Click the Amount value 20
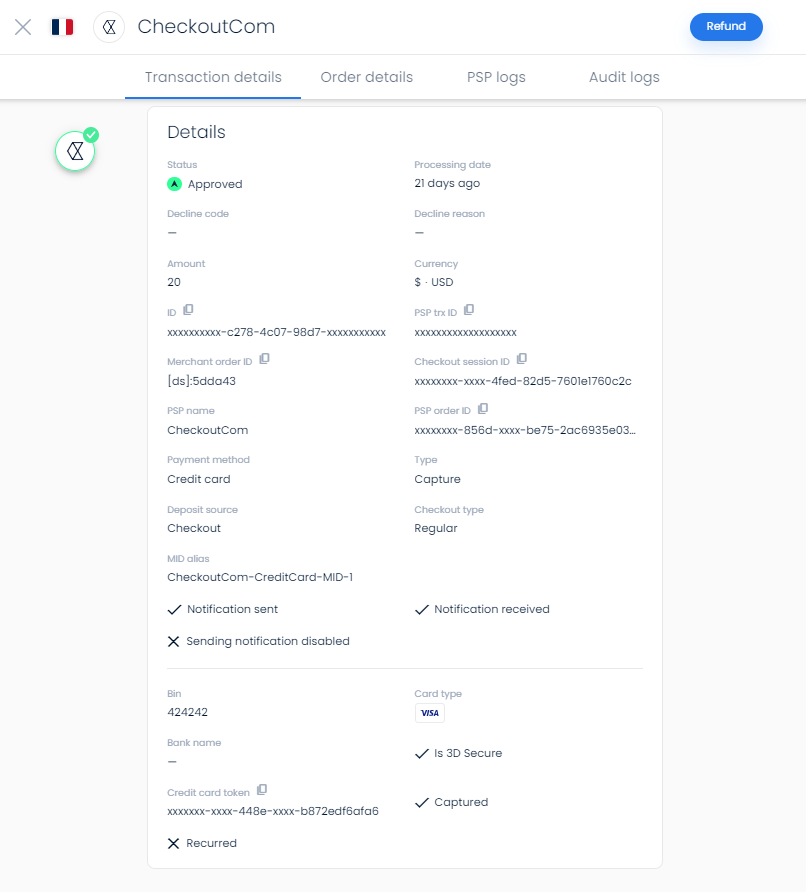The width and height of the screenshot is (806, 892). (174, 282)
